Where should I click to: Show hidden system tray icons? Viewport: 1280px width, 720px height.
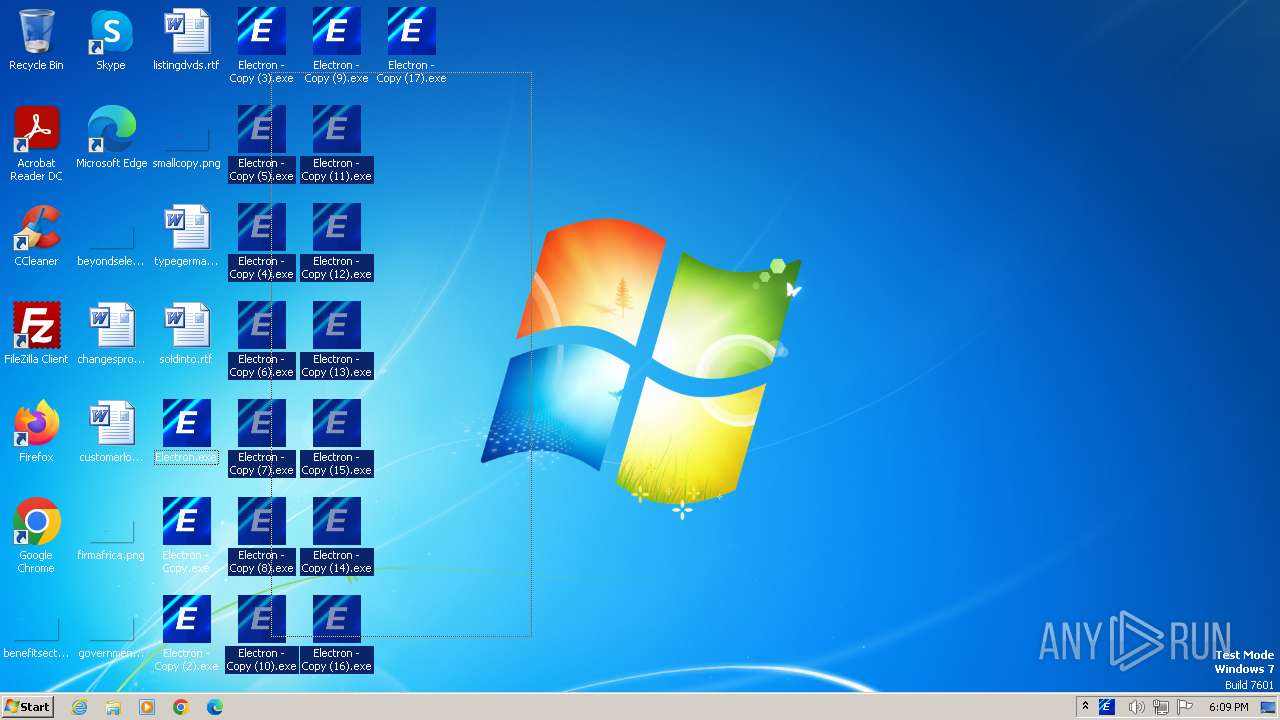pos(1085,707)
